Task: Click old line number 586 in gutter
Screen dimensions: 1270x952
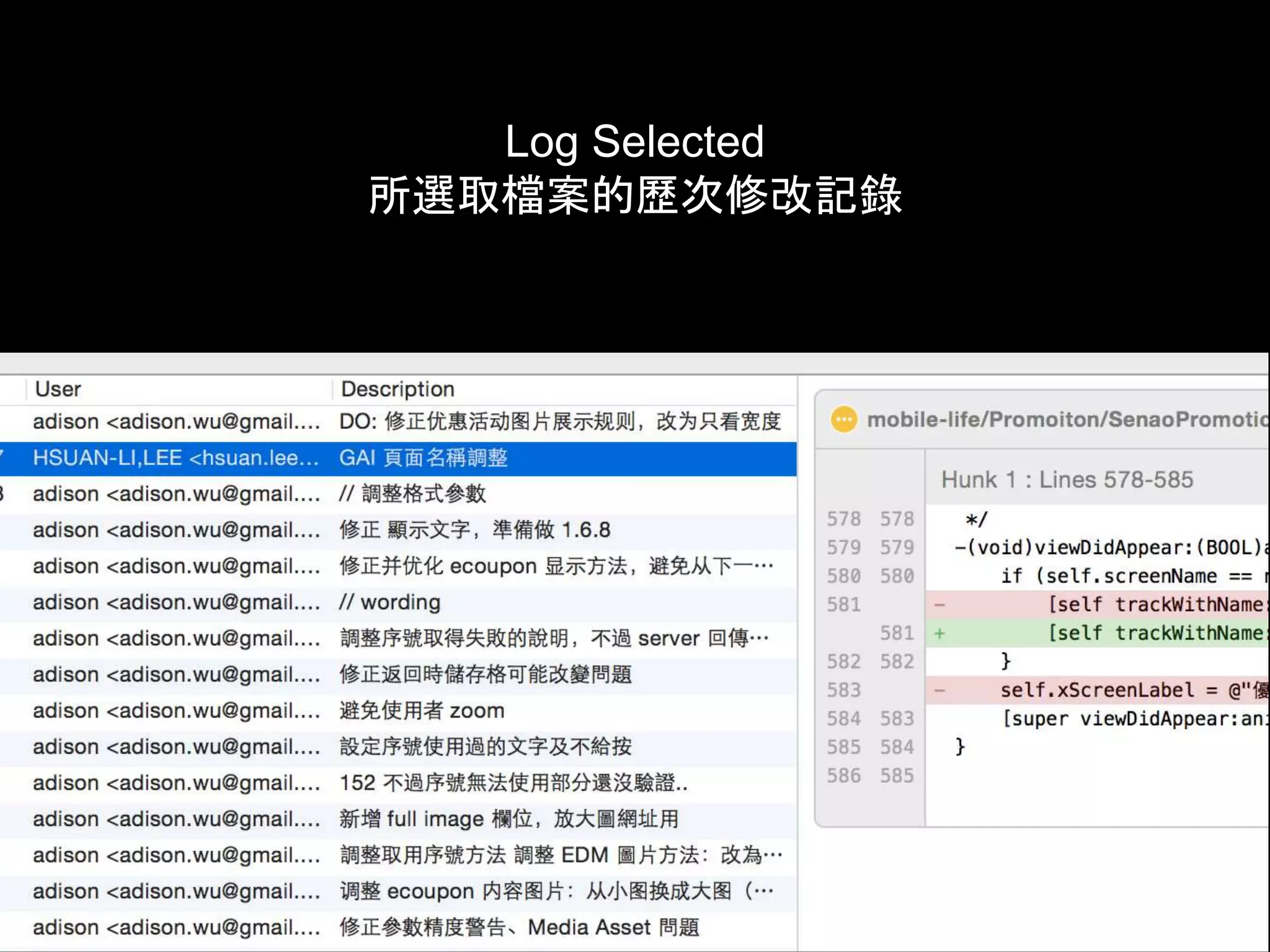Action: click(843, 775)
